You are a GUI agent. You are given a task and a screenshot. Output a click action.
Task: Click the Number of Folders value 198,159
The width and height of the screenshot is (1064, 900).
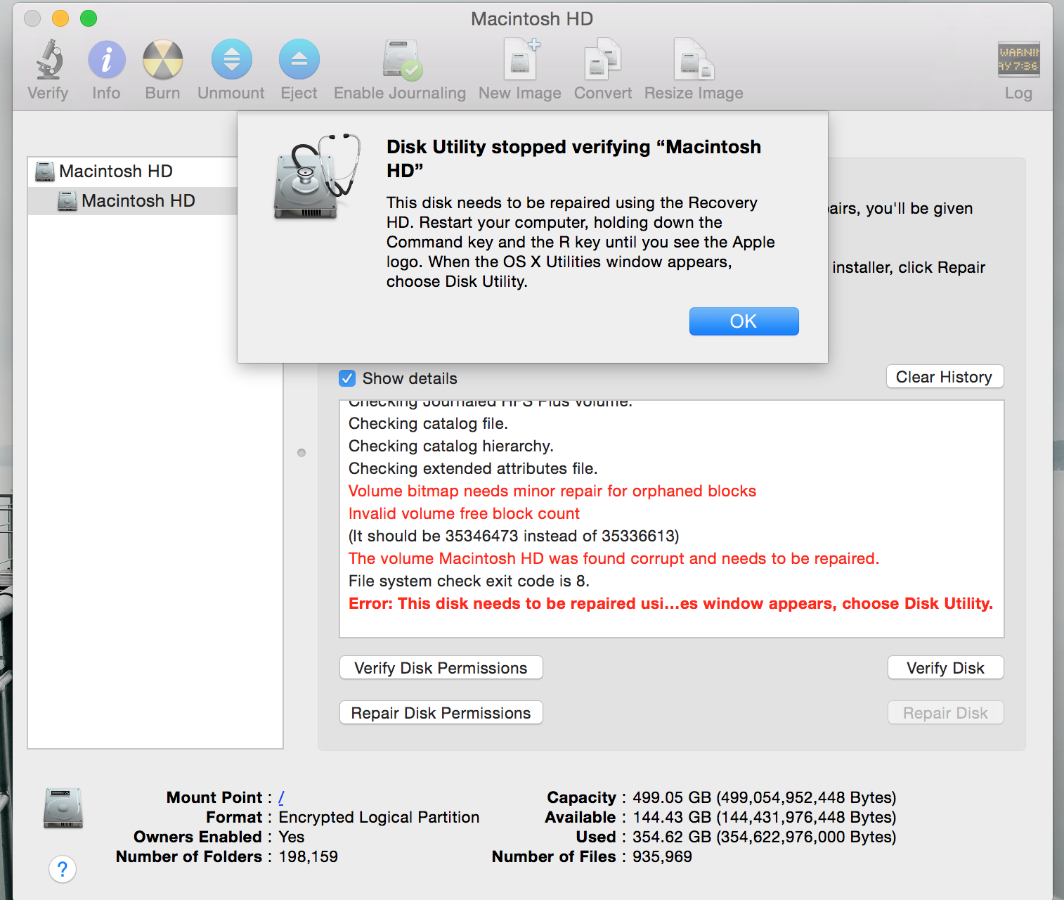(308, 857)
